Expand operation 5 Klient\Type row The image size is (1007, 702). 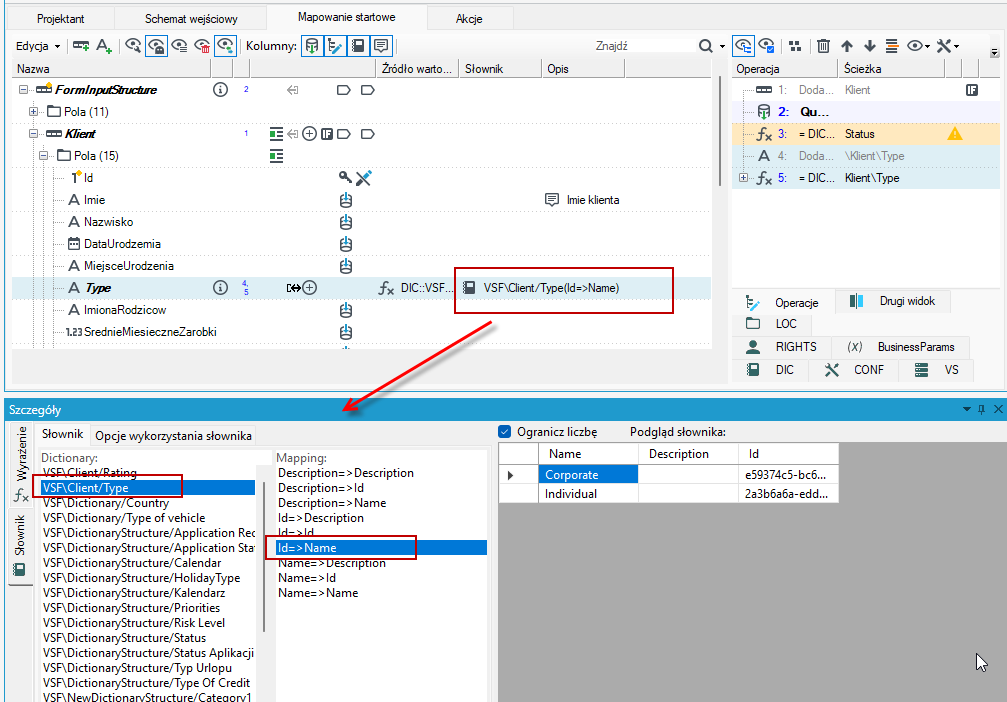744,178
